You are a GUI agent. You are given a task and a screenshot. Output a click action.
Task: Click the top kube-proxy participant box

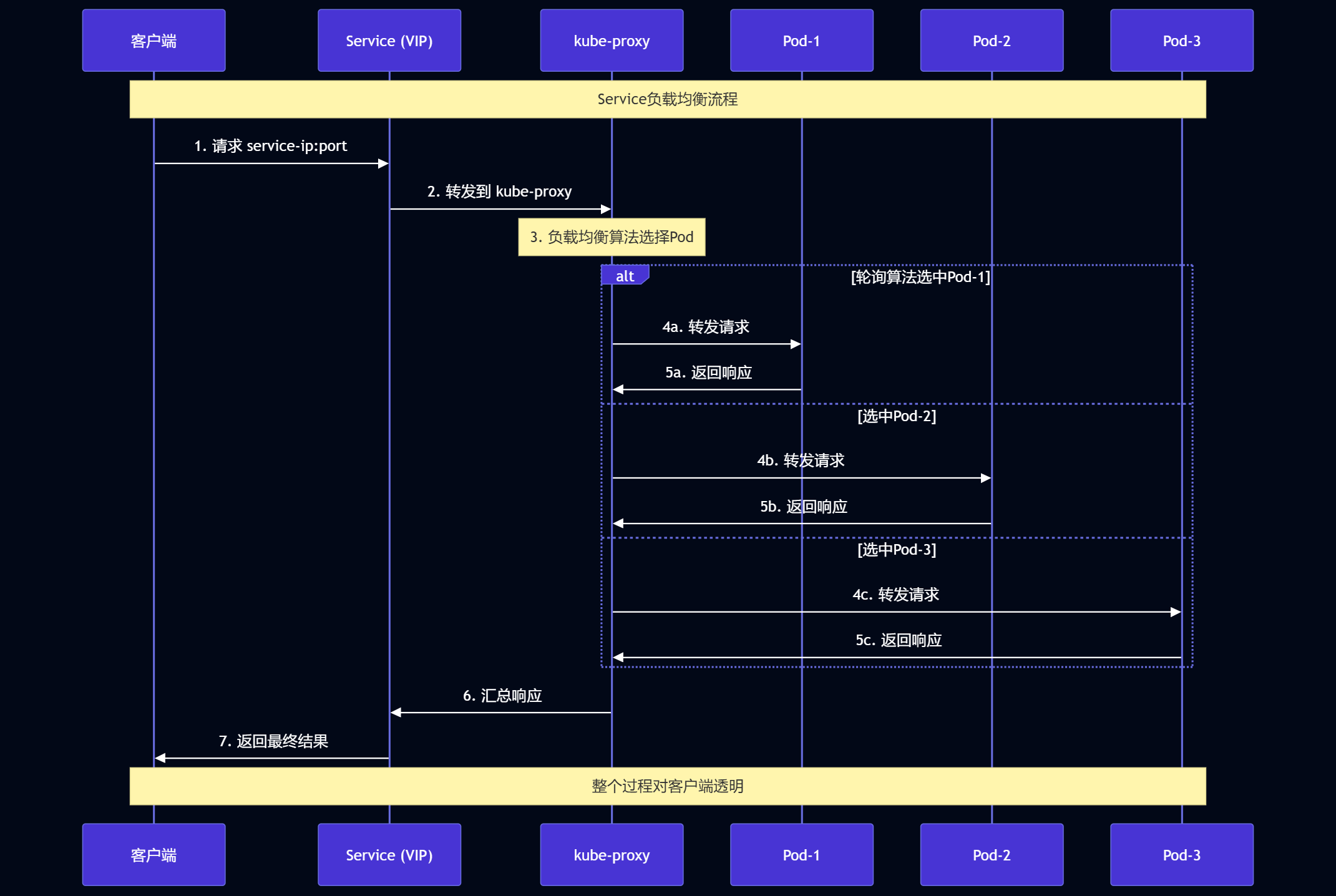point(612,41)
